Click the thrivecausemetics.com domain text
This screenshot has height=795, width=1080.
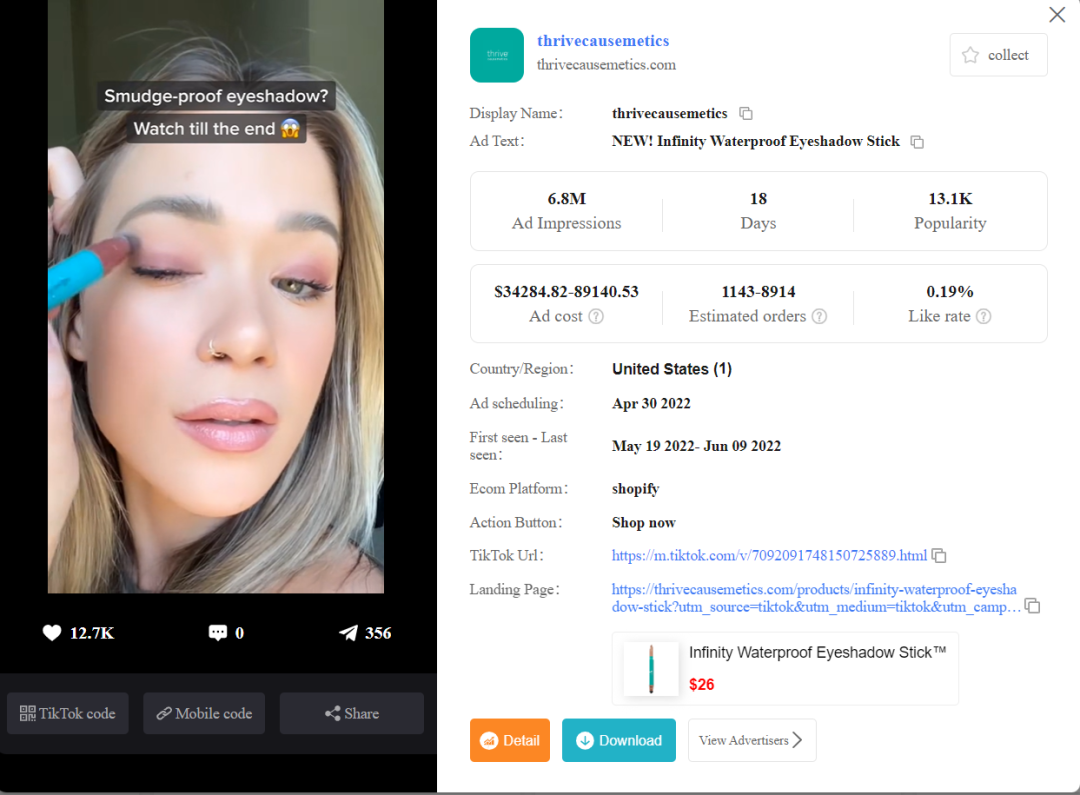606,65
